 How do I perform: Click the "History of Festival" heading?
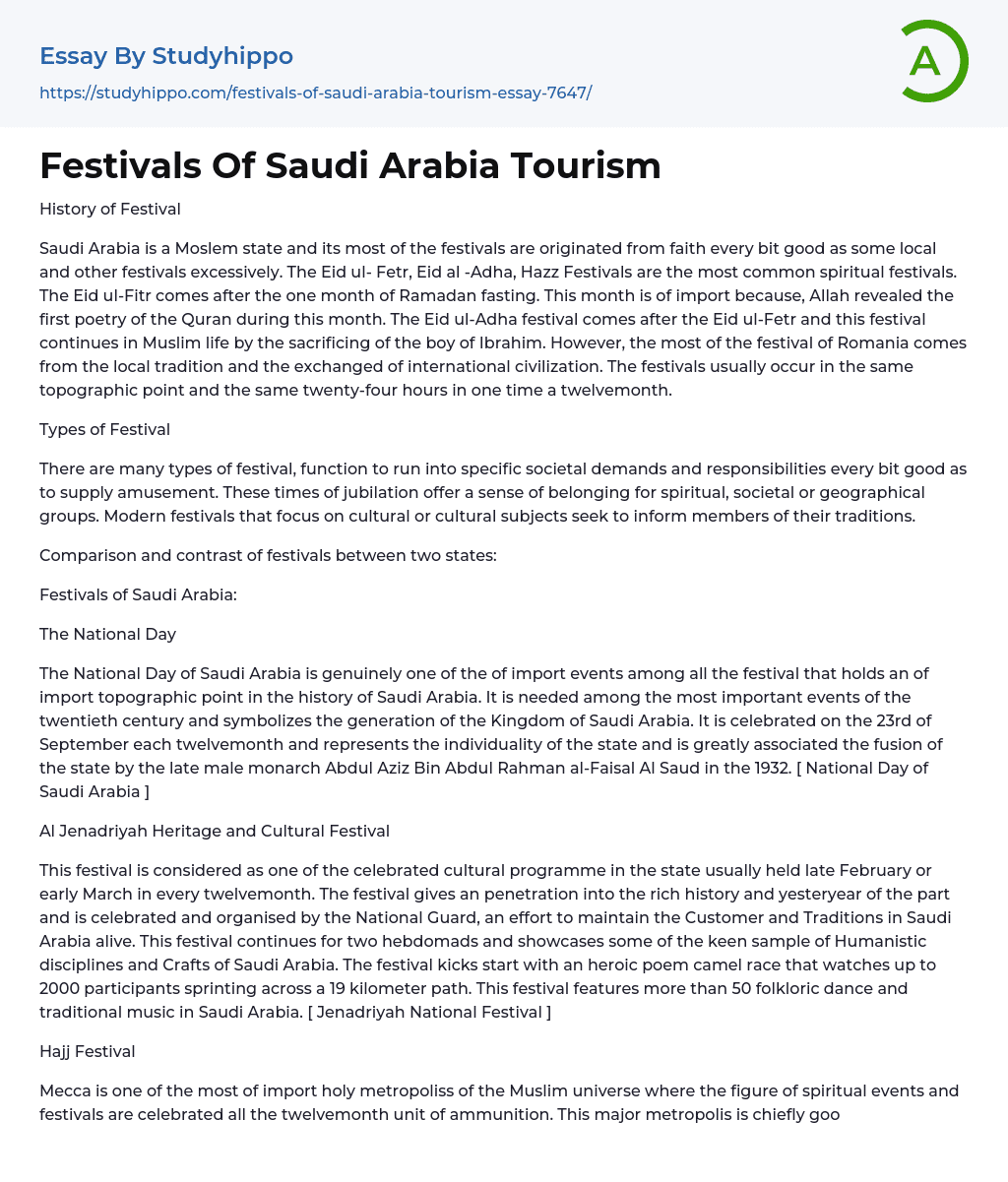[x=109, y=209]
